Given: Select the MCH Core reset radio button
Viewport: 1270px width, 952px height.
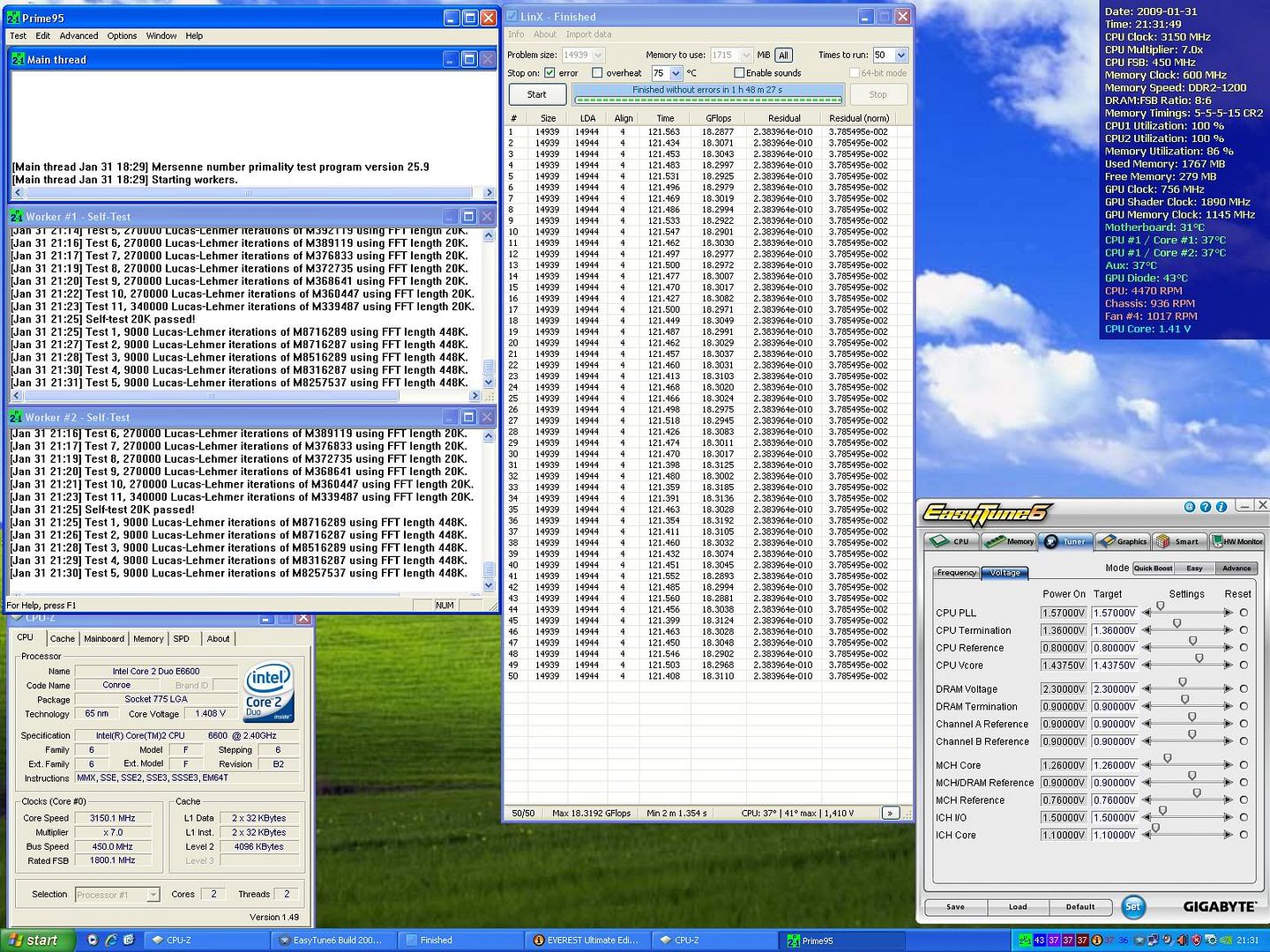Looking at the screenshot, I should (x=1244, y=765).
